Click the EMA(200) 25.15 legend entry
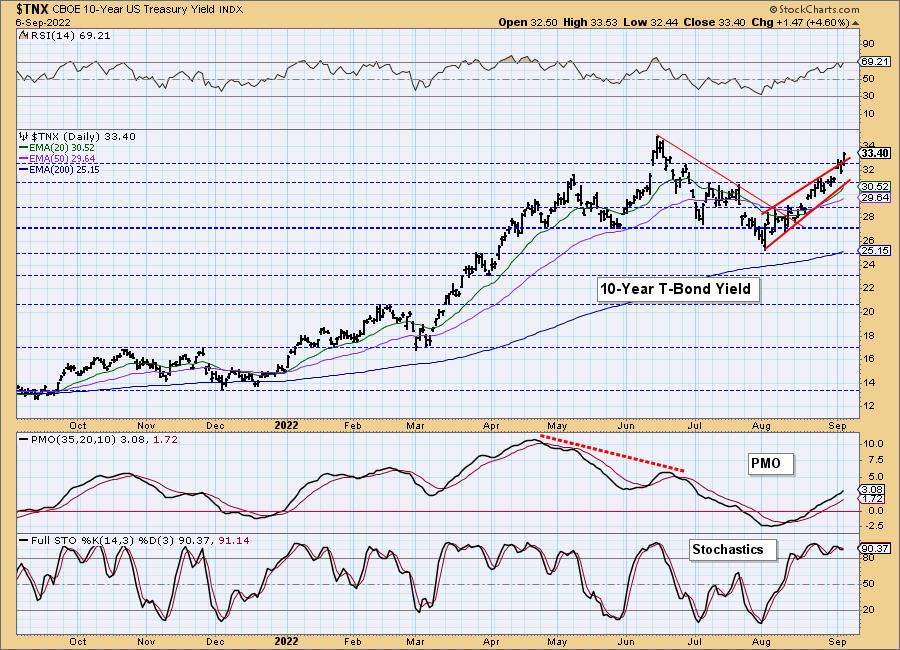 (x=60, y=169)
